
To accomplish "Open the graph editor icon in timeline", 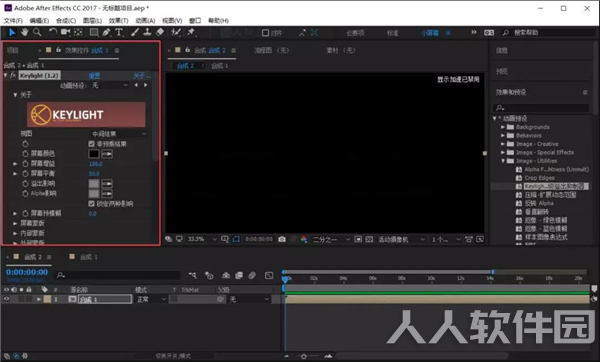I will [x=269, y=275].
